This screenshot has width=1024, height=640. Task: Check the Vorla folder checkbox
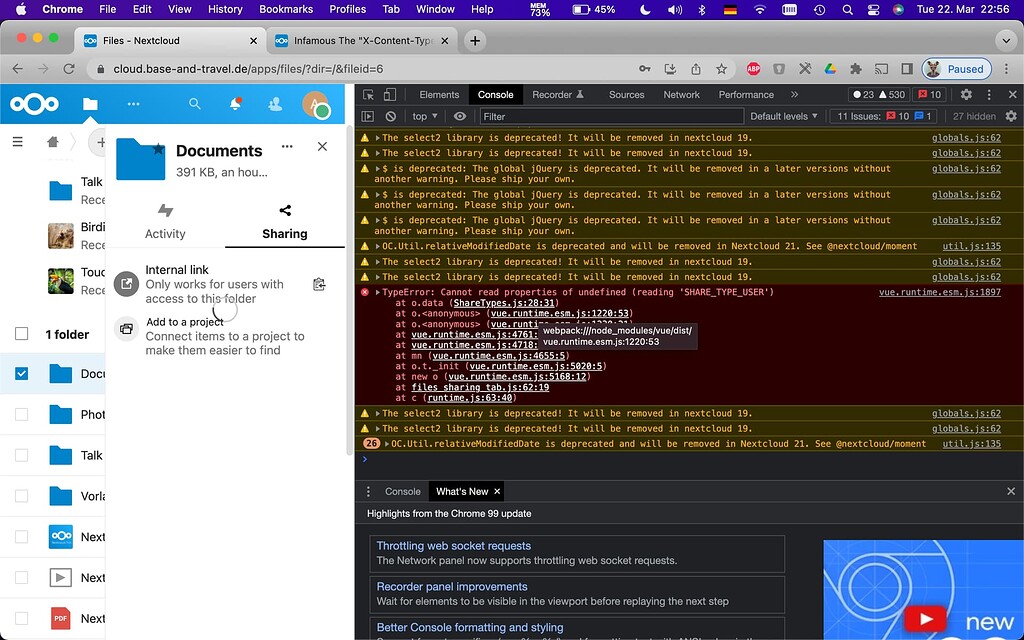click(22, 496)
